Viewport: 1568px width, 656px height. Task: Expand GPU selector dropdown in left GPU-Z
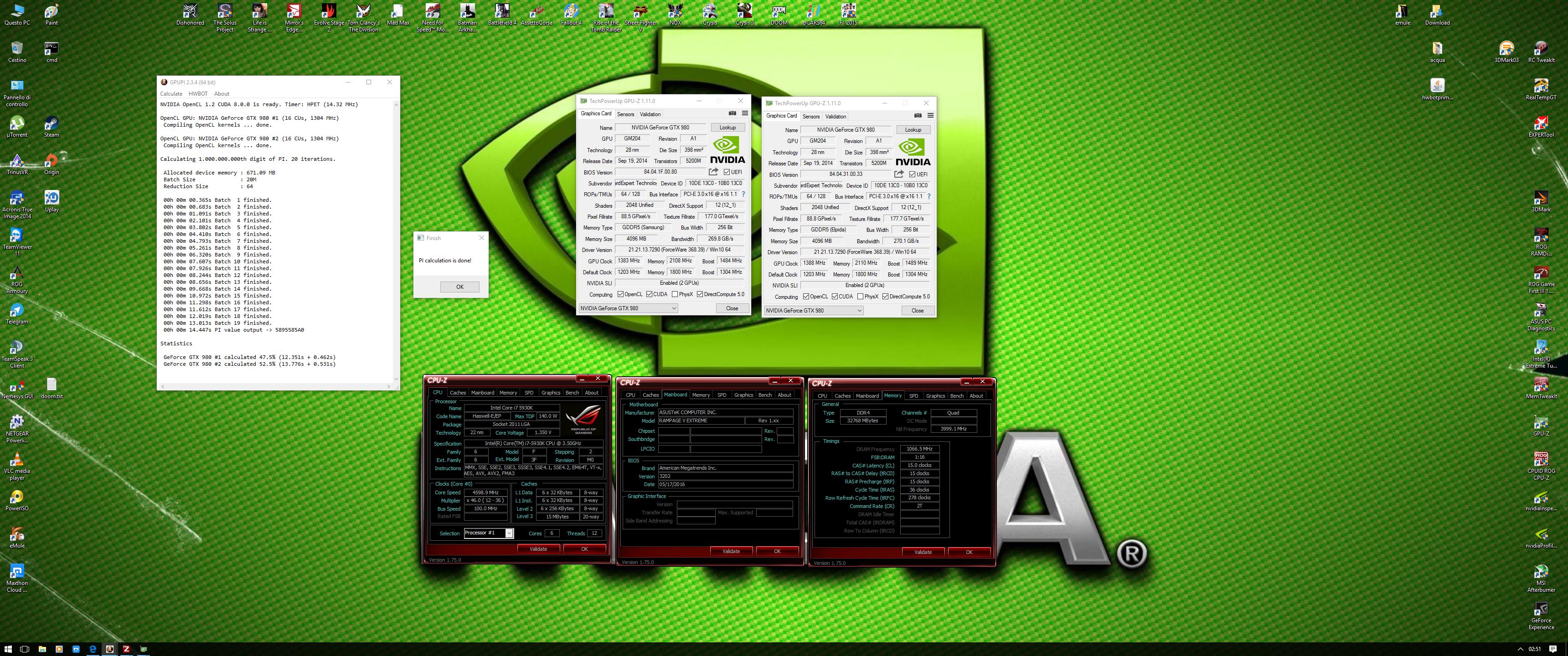pos(628,308)
